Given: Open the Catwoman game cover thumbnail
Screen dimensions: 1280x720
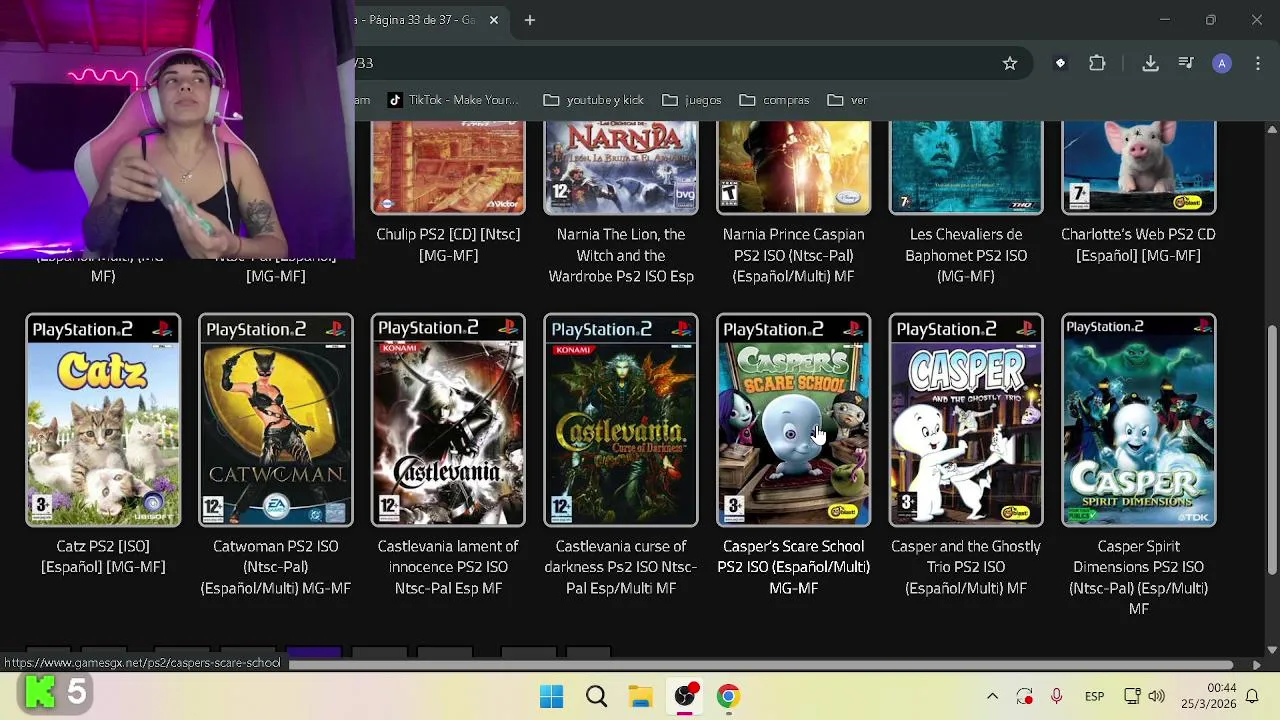Looking at the screenshot, I should (x=276, y=420).
